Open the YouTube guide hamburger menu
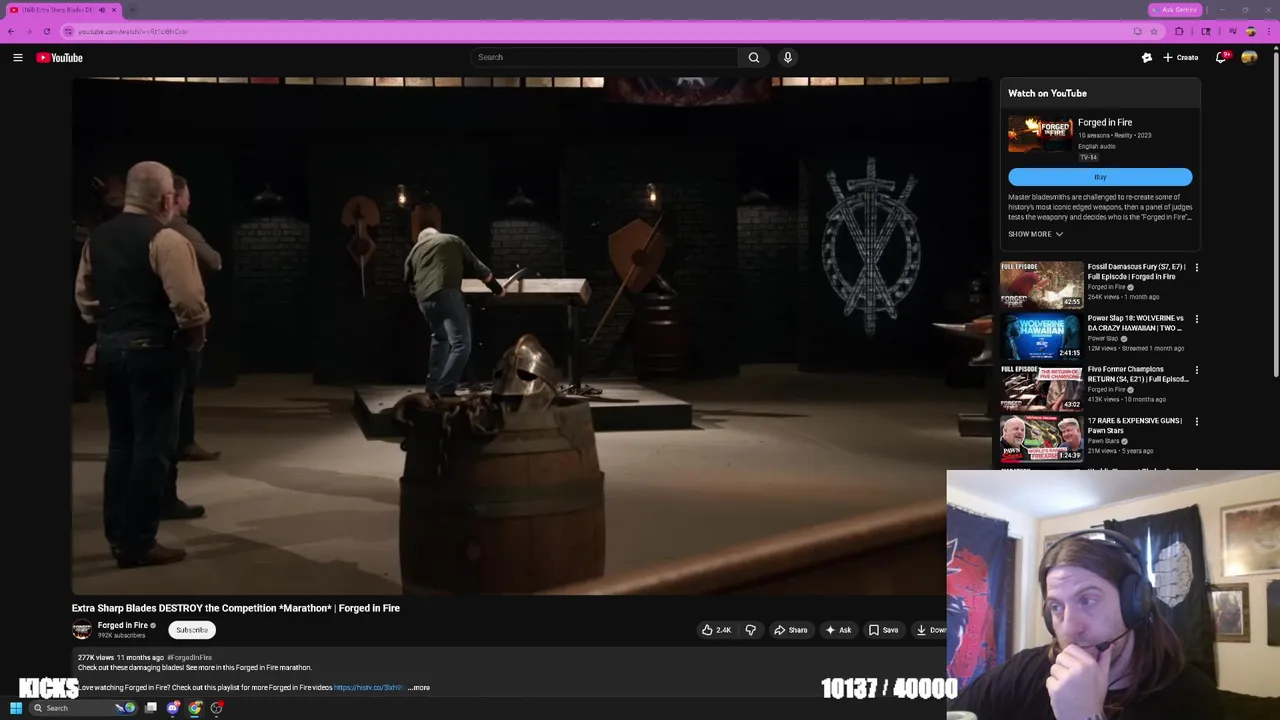The image size is (1280, 720). coord(17,58)
